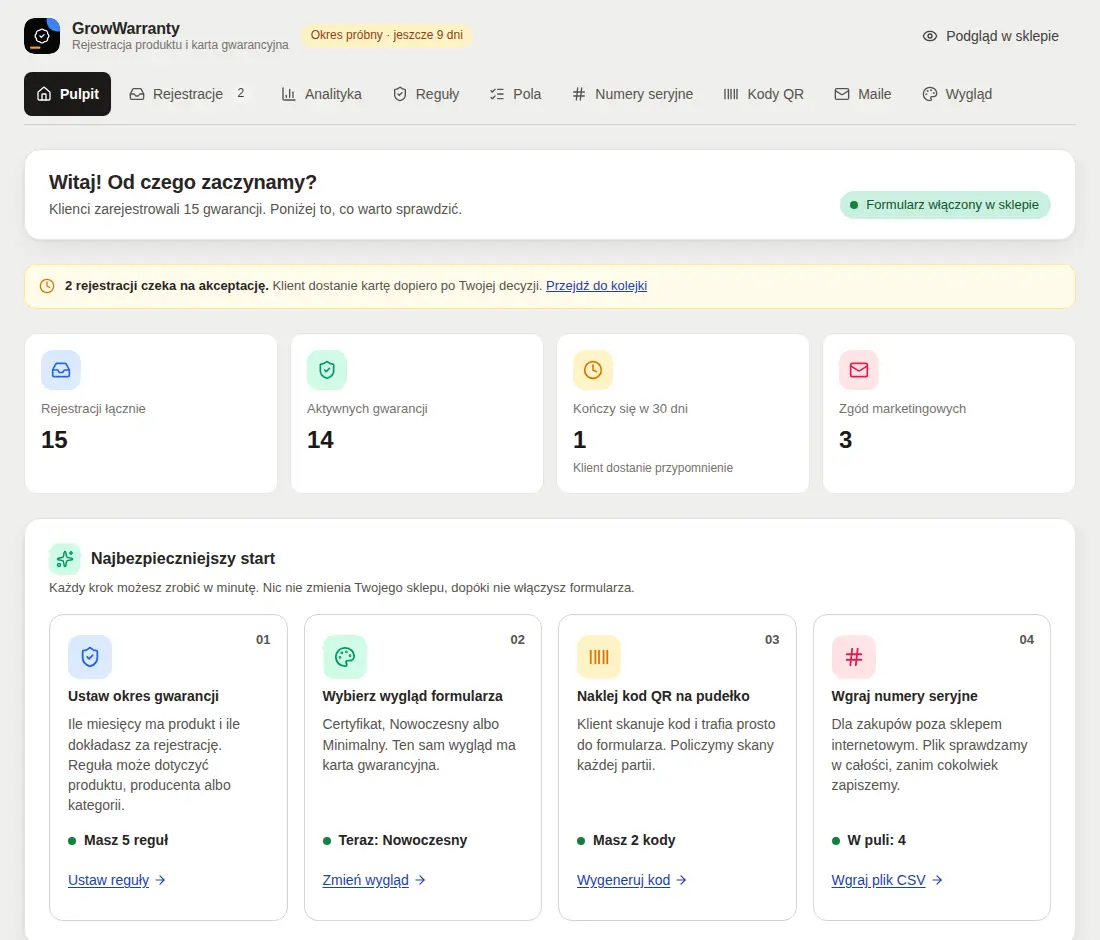This screenshot has height=940, width=1100.
Task: Click the Formularz włączony w sklepie status badge
Action: (945, 205)
